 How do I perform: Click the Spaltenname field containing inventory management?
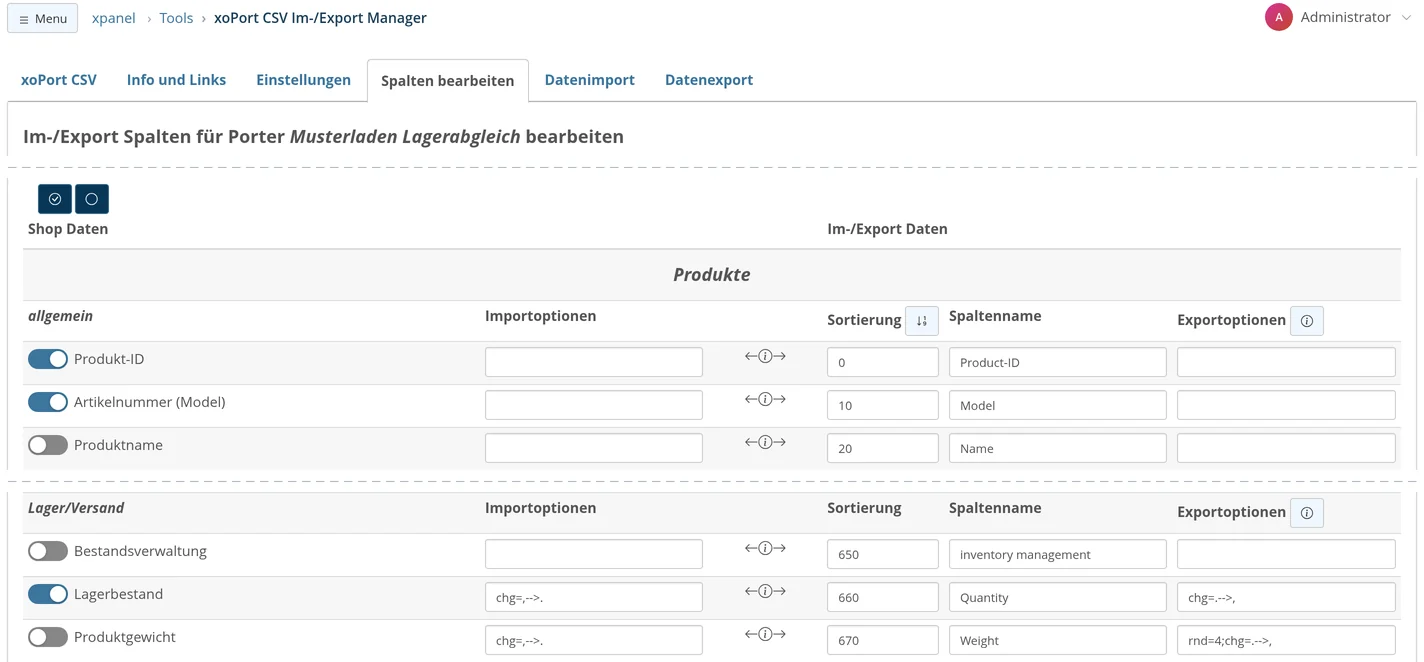[x=1058, y=554]
